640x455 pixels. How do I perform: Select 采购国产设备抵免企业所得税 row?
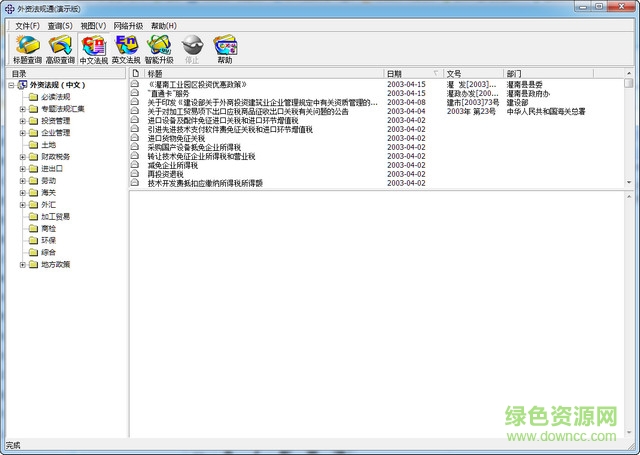click(x=194, y=147)
